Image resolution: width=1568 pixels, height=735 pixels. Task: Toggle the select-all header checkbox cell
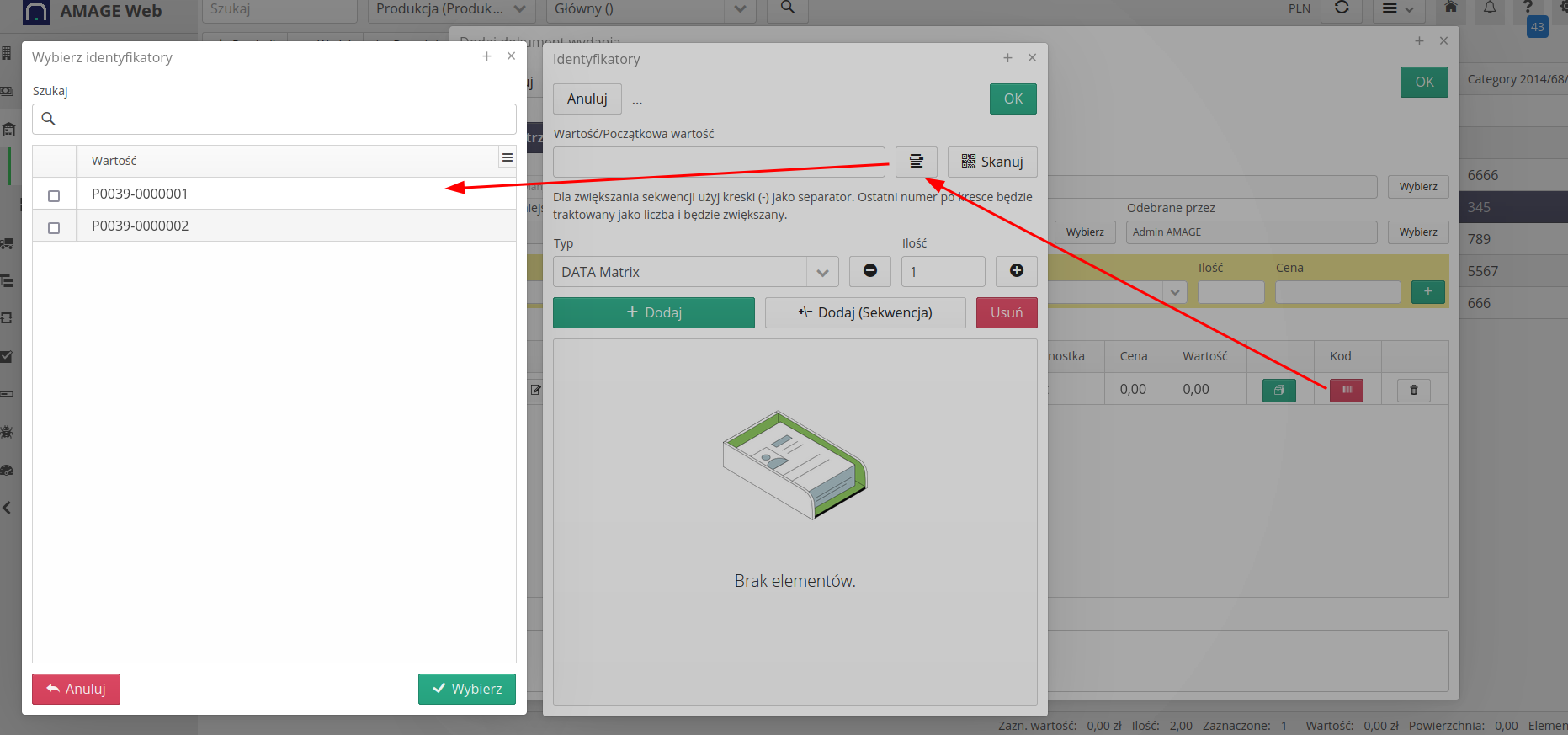[54, 161]
